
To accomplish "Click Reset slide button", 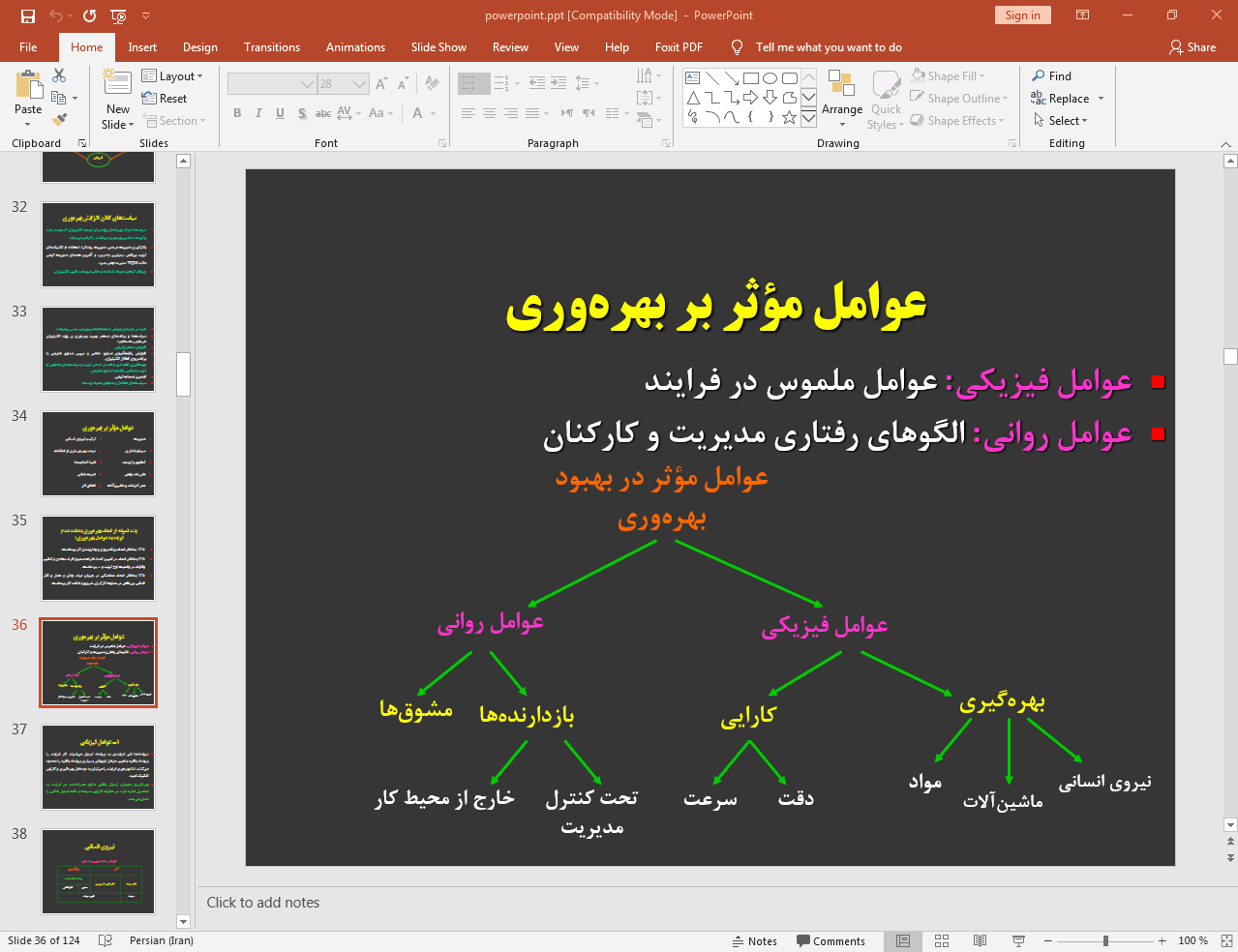I will (165, 99).
